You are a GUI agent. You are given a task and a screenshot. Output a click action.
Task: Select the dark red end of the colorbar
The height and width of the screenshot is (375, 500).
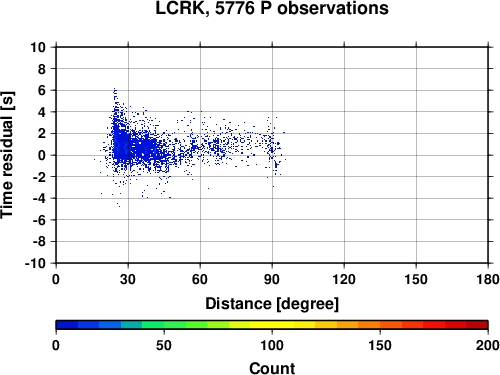[x=477, y=325]
